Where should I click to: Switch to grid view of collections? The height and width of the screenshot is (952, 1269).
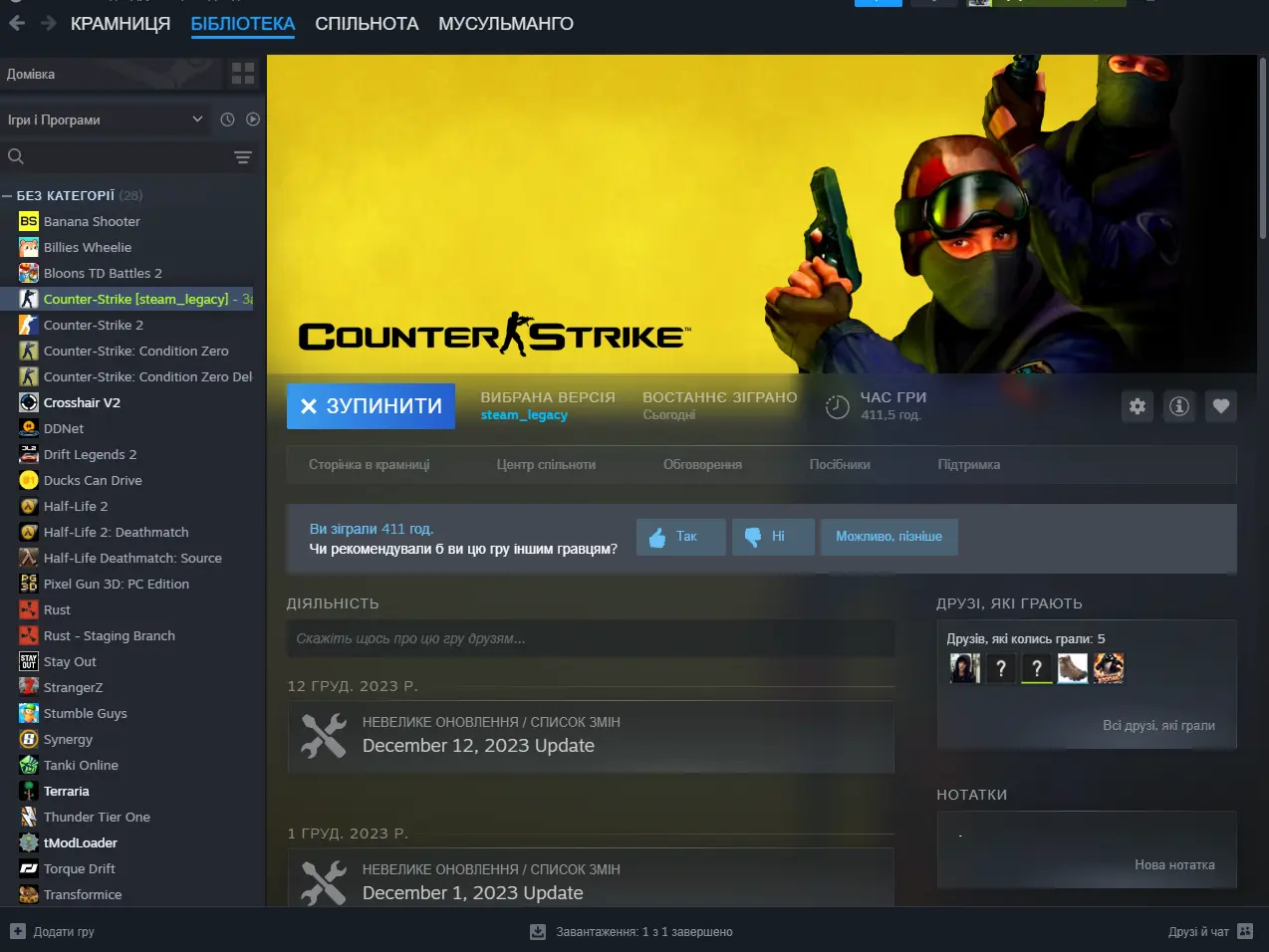[x=243, y=74]
